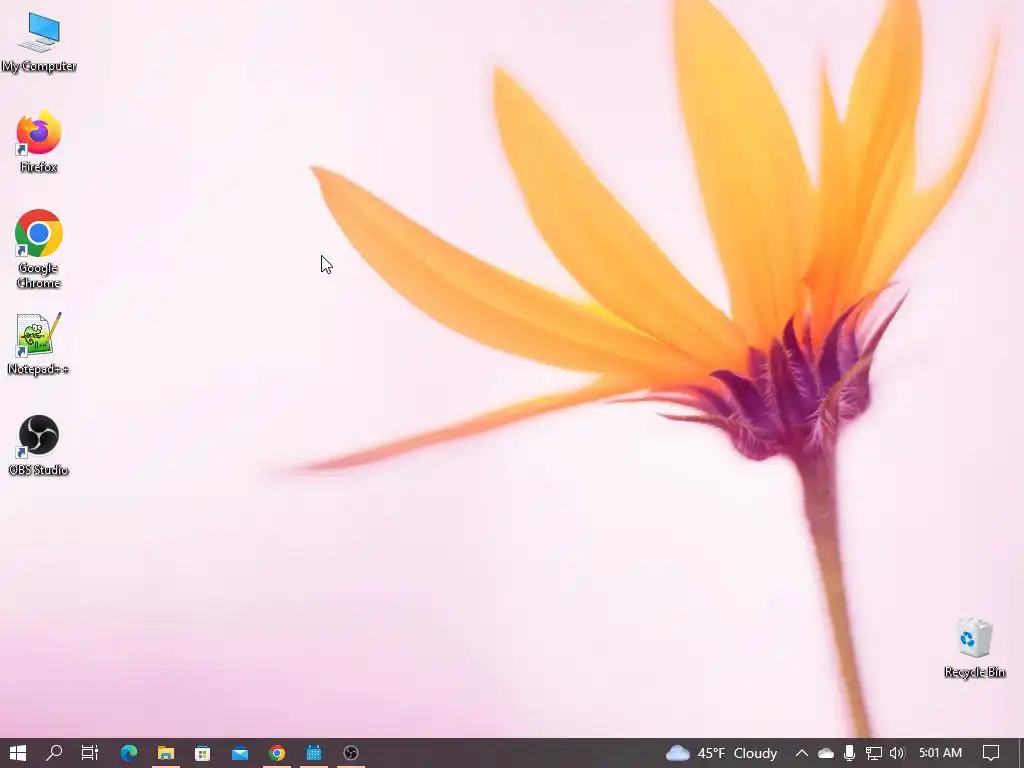Image resolution: width=1024 pixels, height=768 pixels.
Task: Select the Google Chrome desktop shortcut
Action: tap(39, 249)
